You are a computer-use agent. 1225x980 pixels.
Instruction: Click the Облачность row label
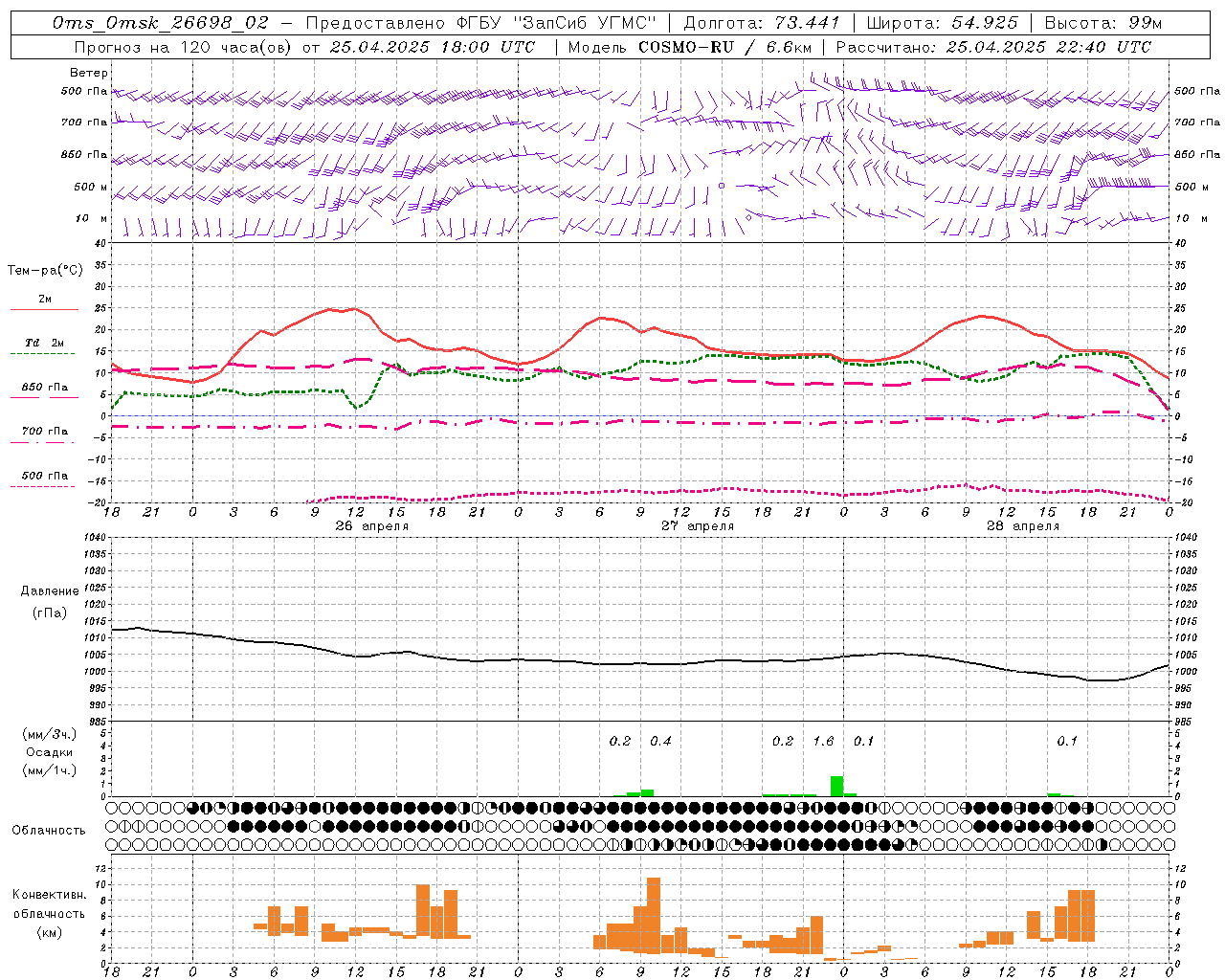coord(49,831)
